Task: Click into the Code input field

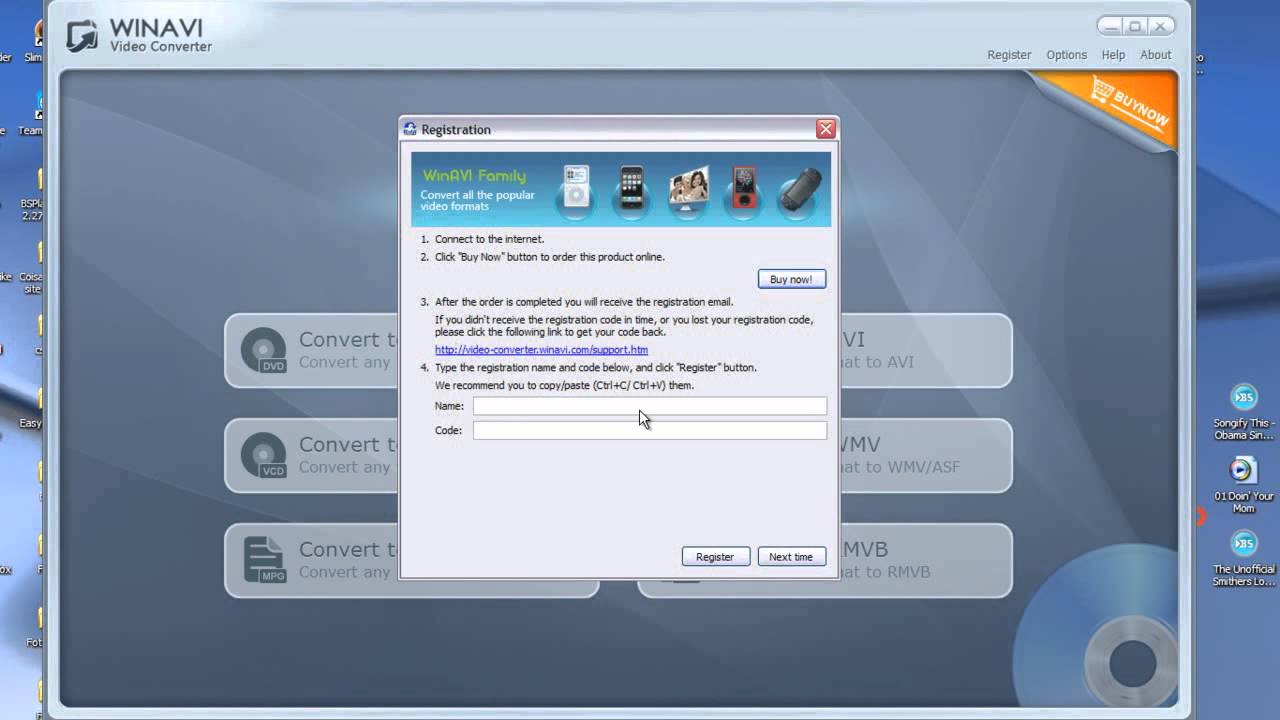Action: pos(650,430)
